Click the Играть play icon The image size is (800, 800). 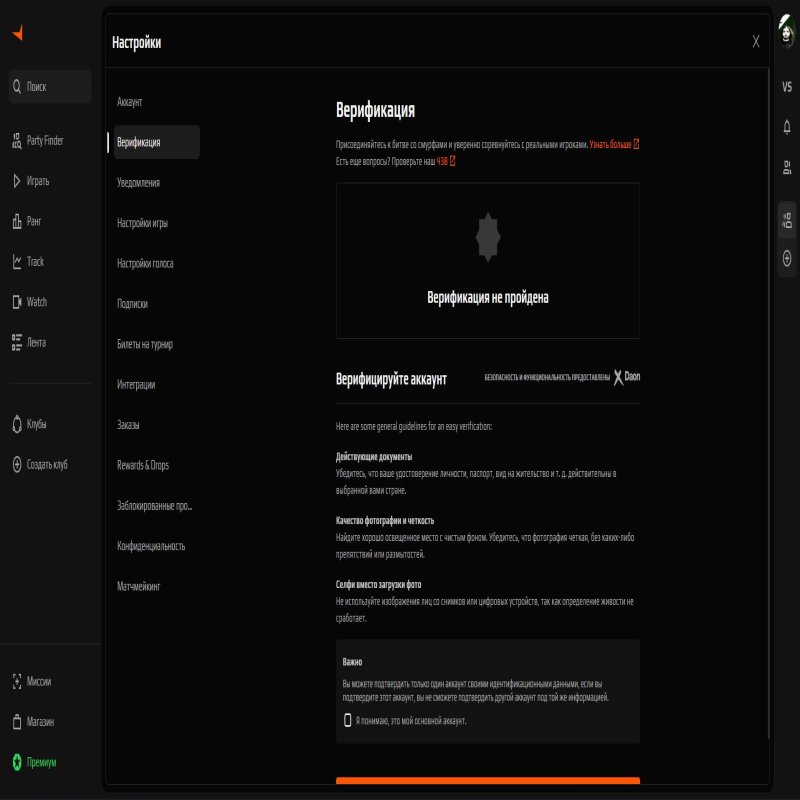coord(15,181)
